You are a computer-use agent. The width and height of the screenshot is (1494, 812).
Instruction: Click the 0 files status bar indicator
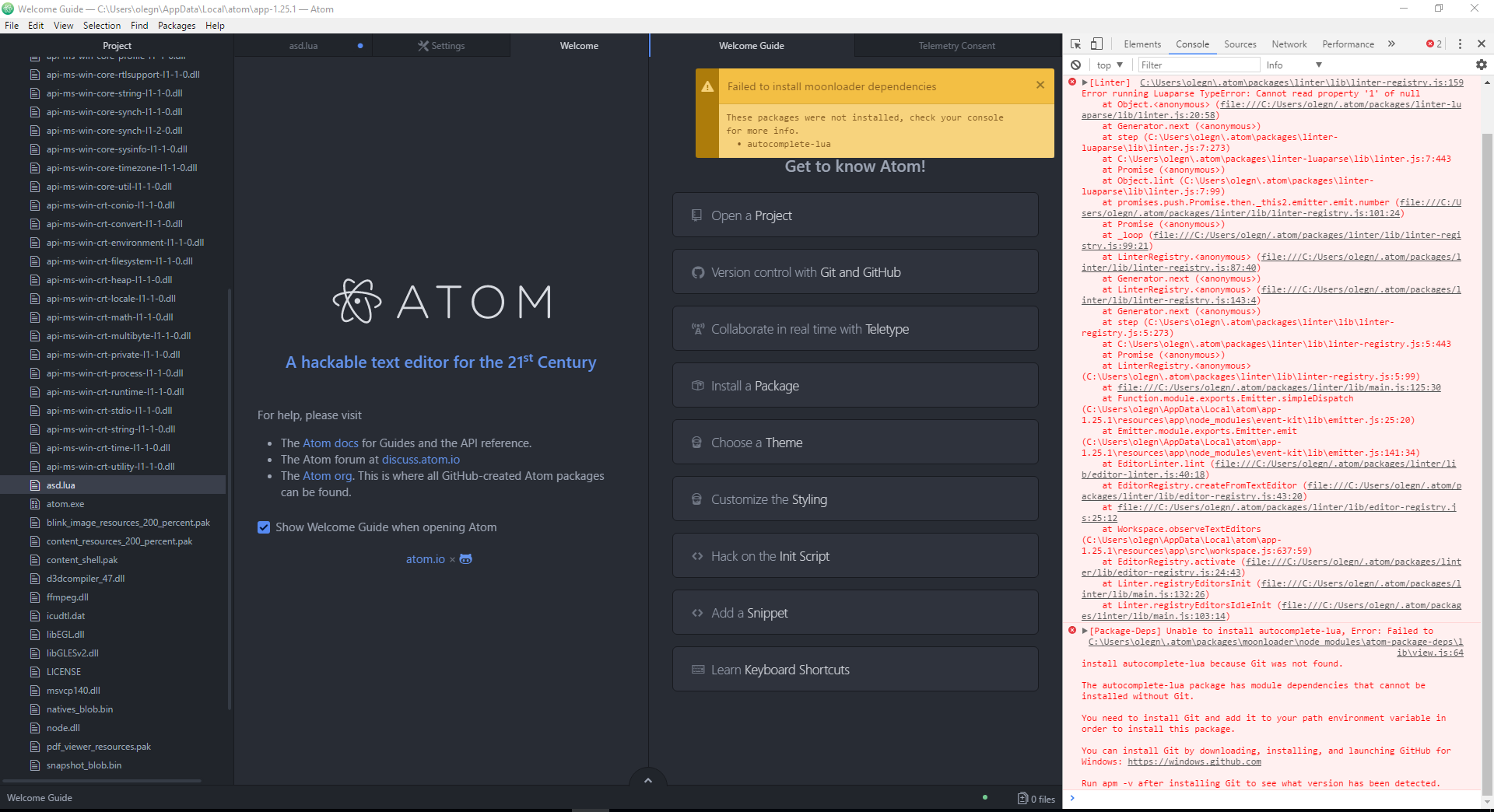pos(1036,799)
